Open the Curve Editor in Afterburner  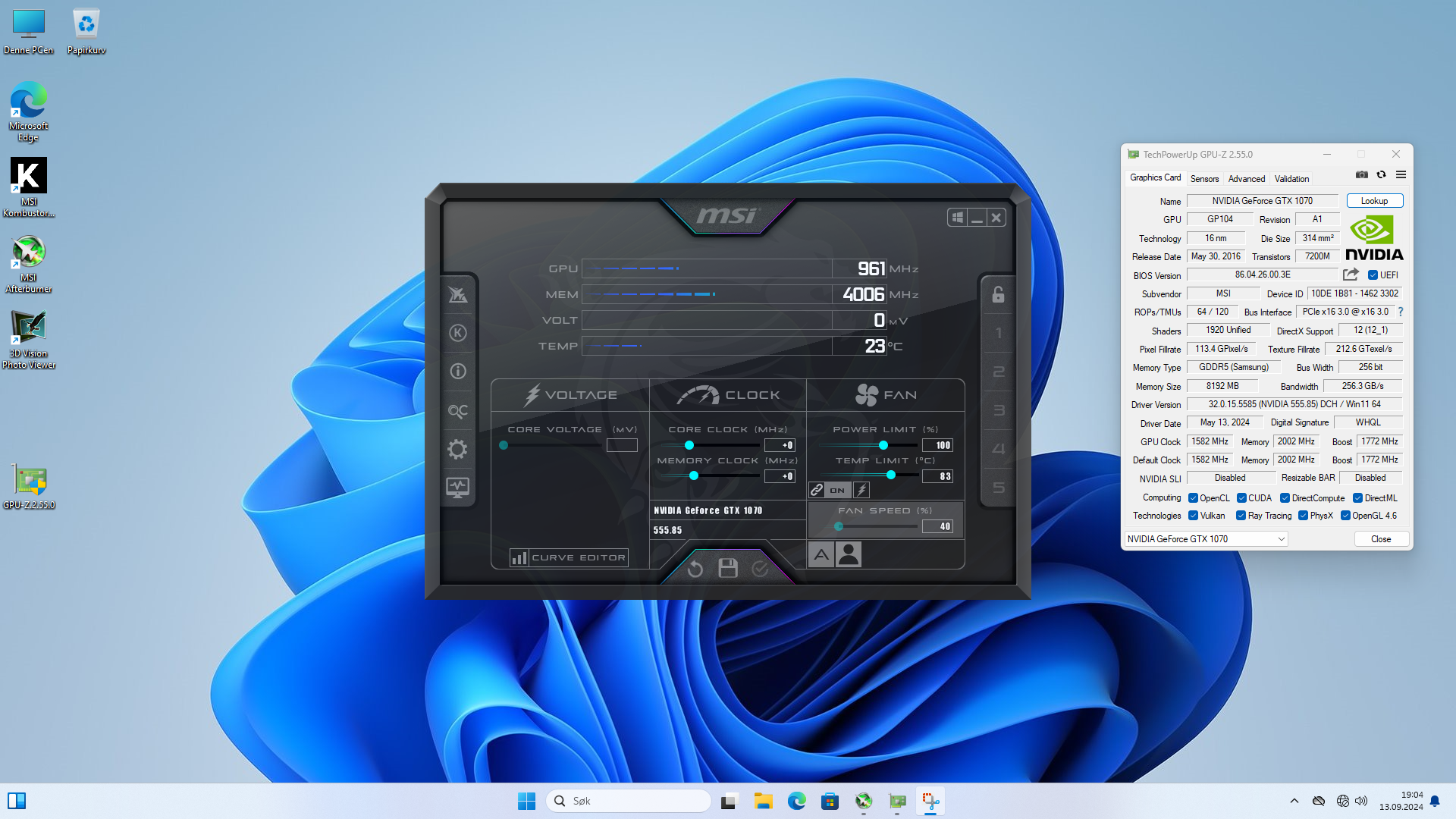(x=569, y=558)
